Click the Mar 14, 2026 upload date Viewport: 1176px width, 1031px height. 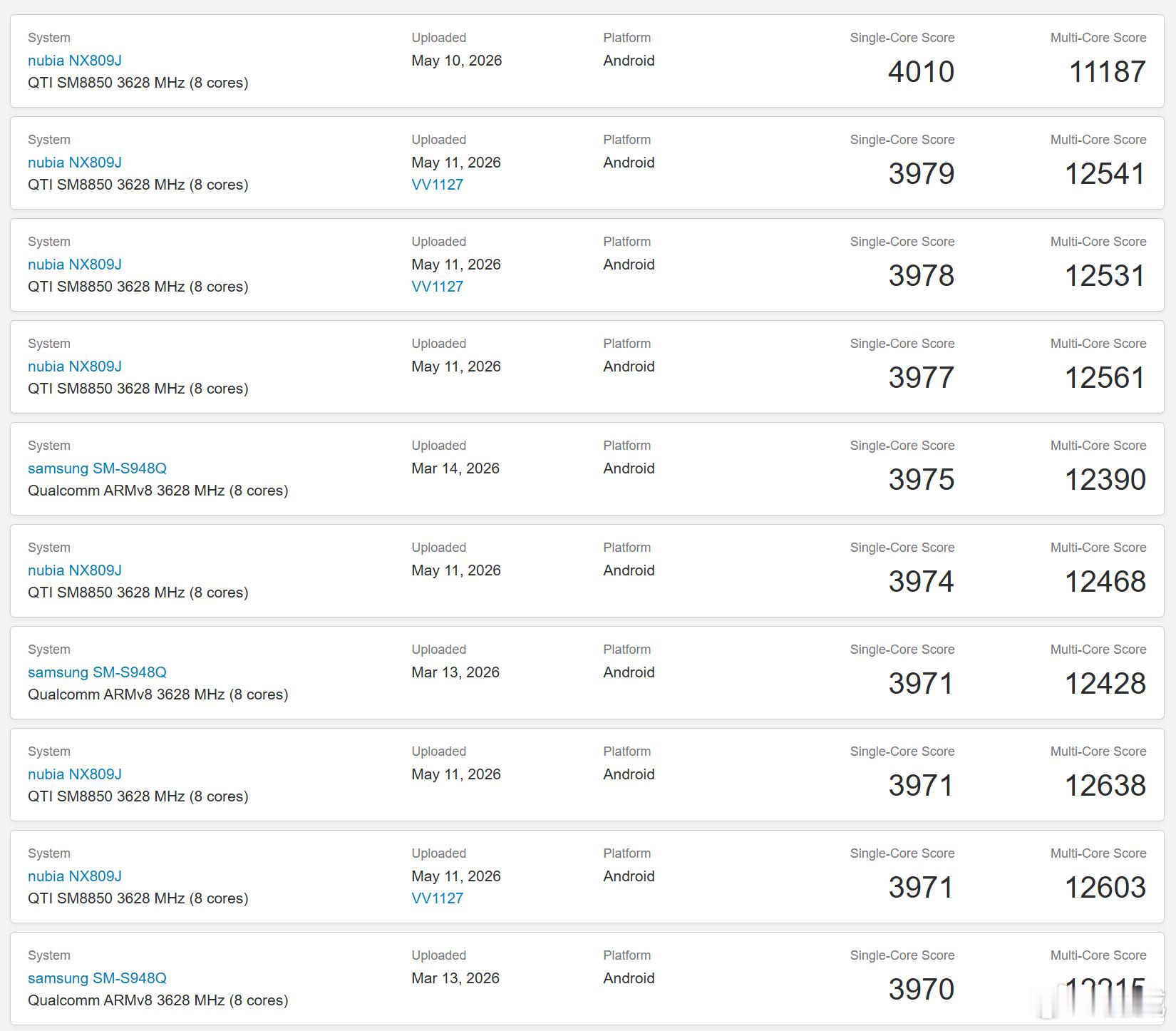pos(455,468)
